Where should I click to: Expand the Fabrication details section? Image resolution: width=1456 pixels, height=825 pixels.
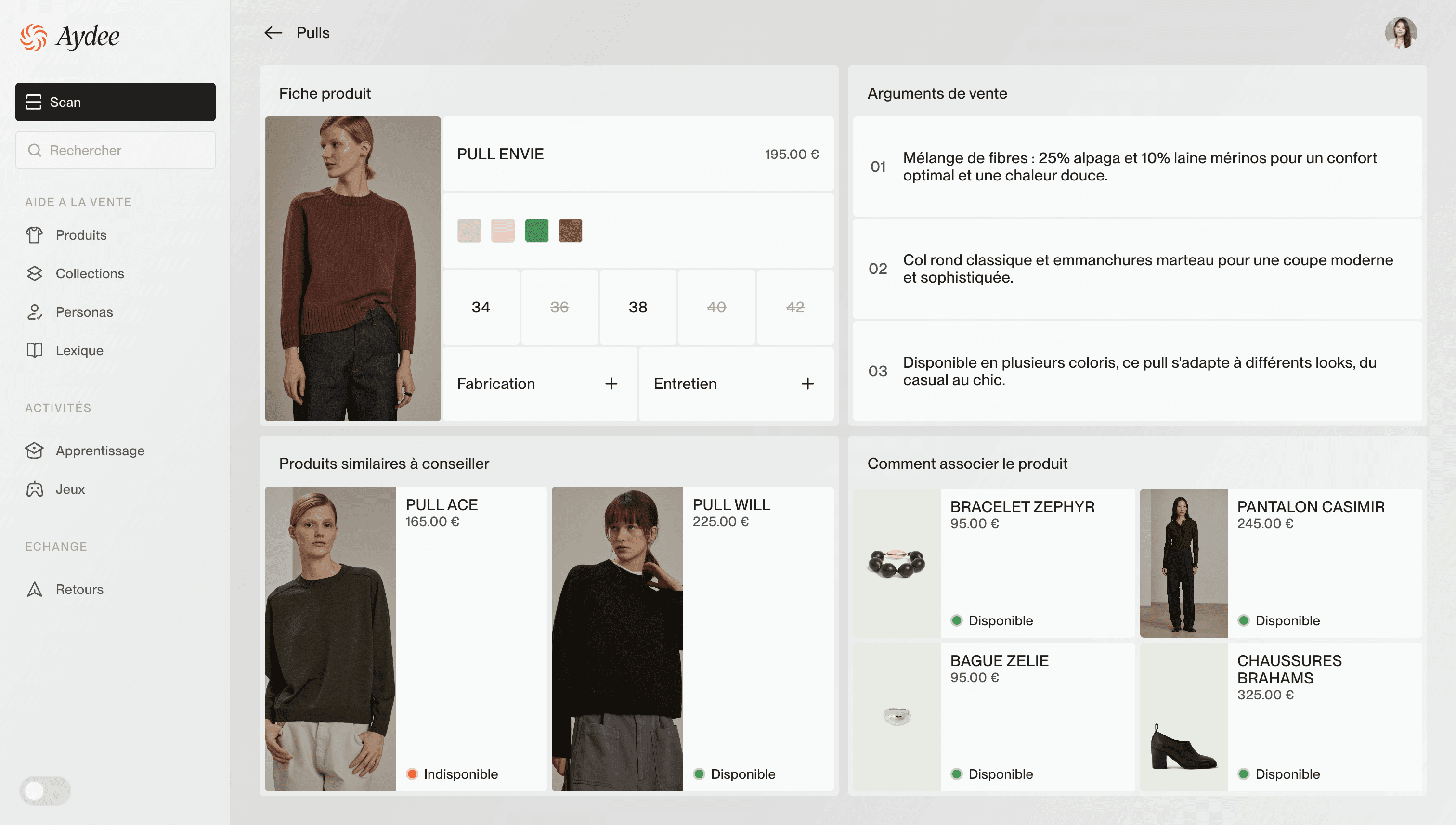pyautogui.click(x=611, y=383)
